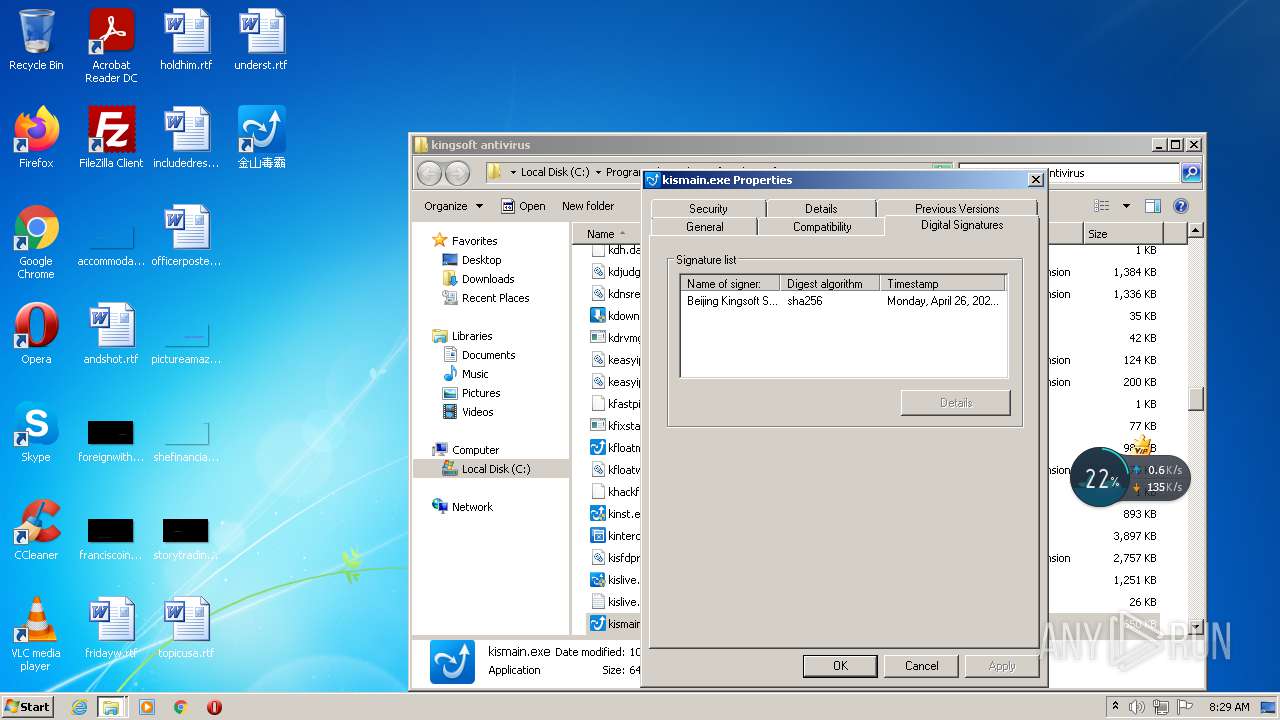
Task: Open the view options dropdown arrow
Action: [1126, 206]
